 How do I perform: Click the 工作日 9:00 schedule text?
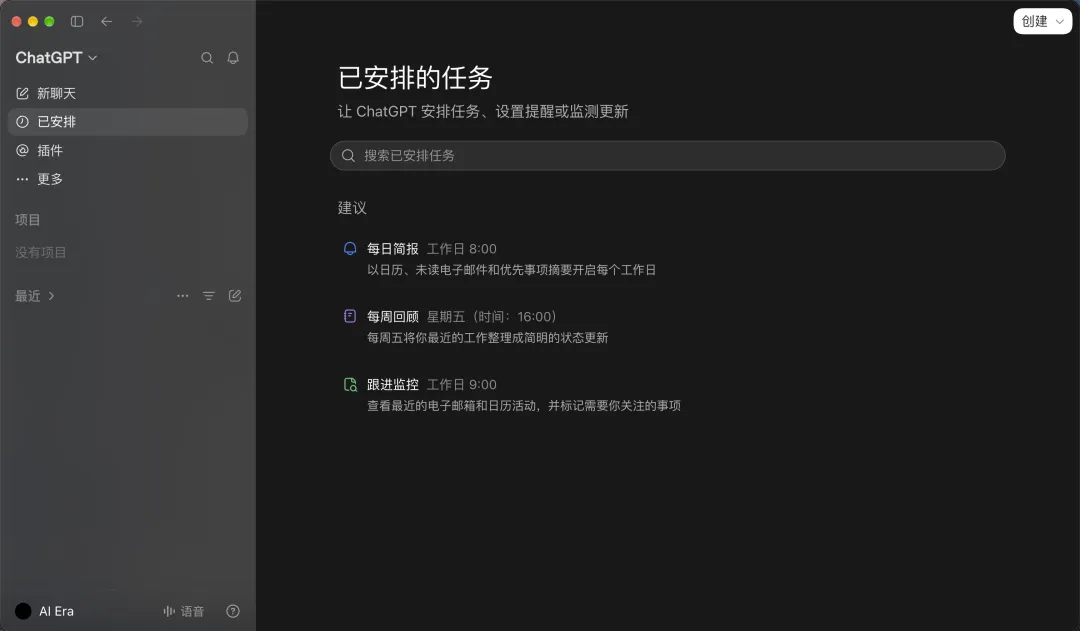461,384
